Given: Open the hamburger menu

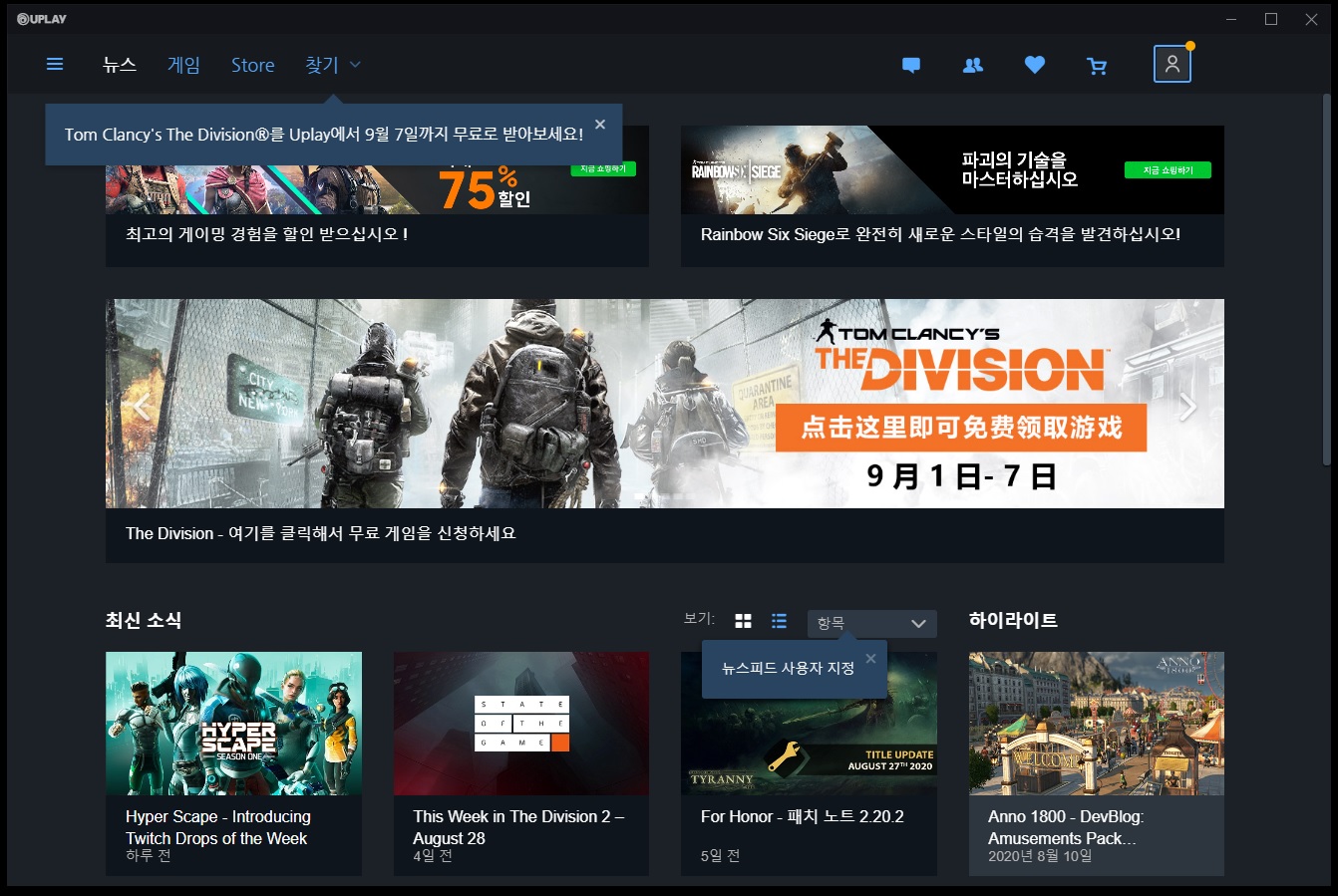Looking at the screenshot, I should tap(55, 65).
